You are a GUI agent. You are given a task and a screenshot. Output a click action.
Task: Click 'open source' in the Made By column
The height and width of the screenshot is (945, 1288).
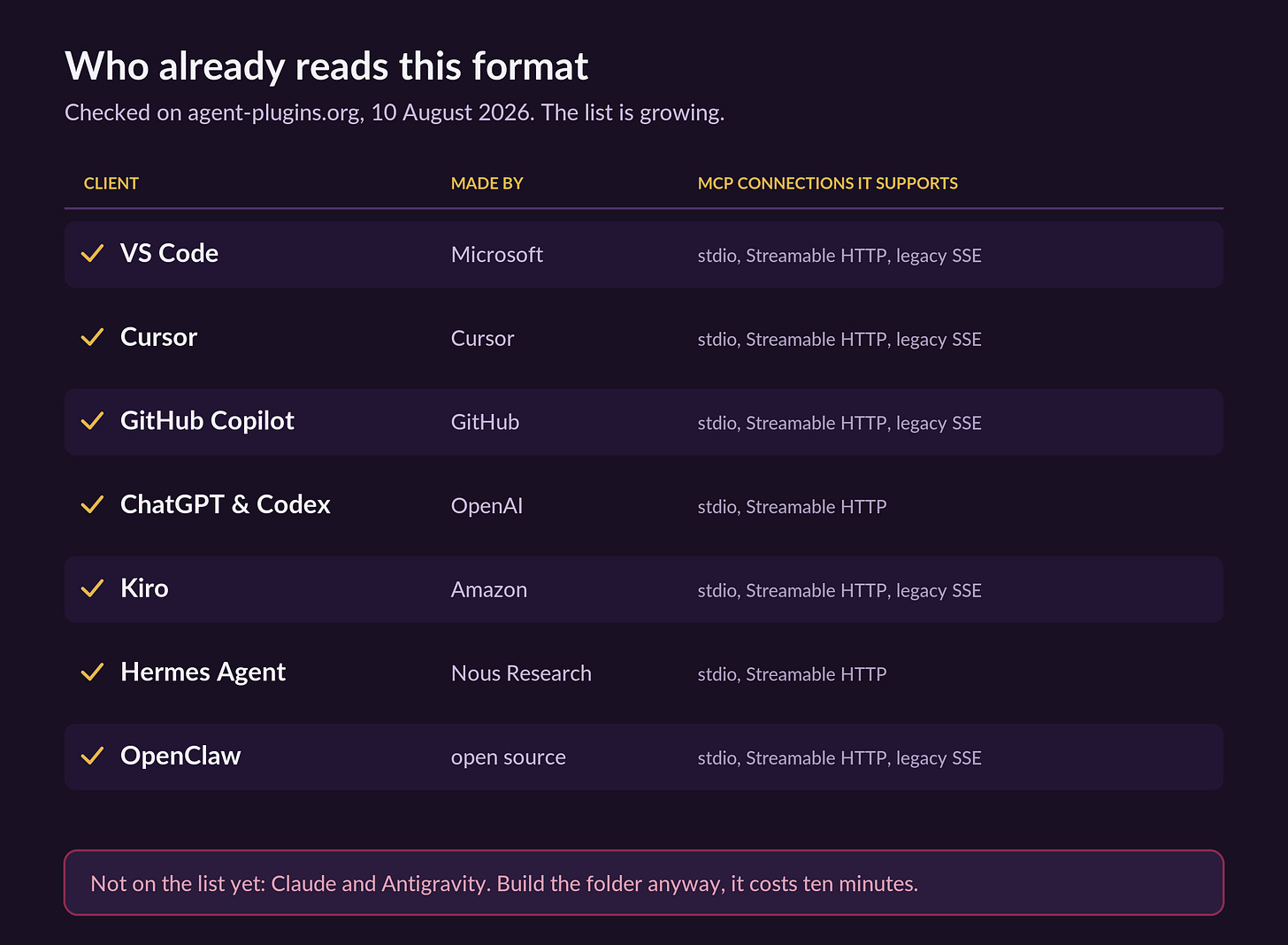(x=508, y=758)
